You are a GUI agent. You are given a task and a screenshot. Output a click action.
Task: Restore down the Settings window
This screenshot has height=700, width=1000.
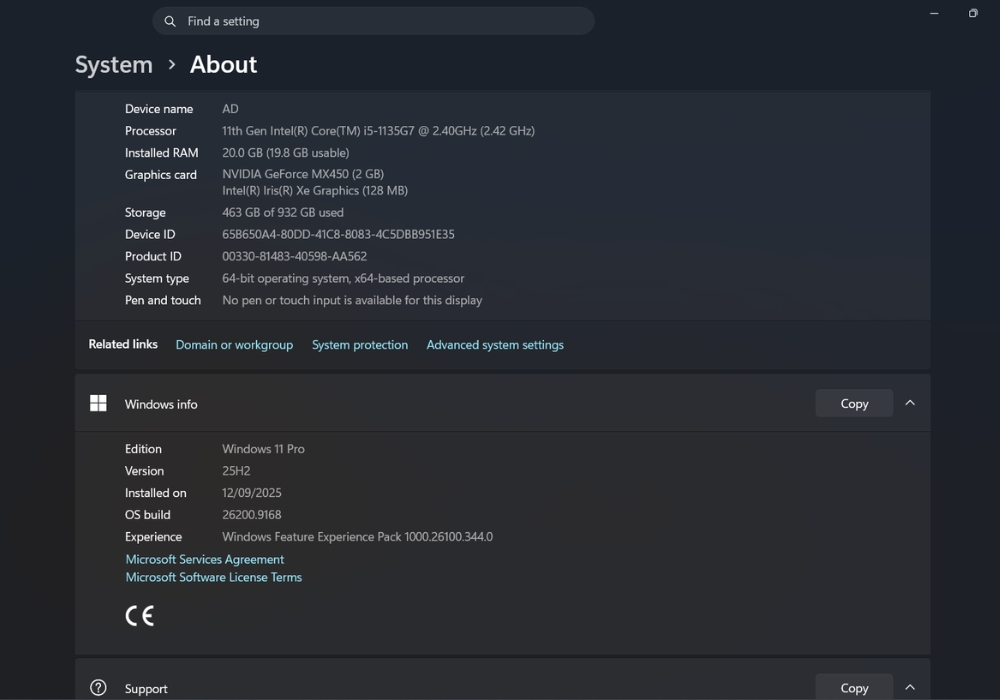973,13
